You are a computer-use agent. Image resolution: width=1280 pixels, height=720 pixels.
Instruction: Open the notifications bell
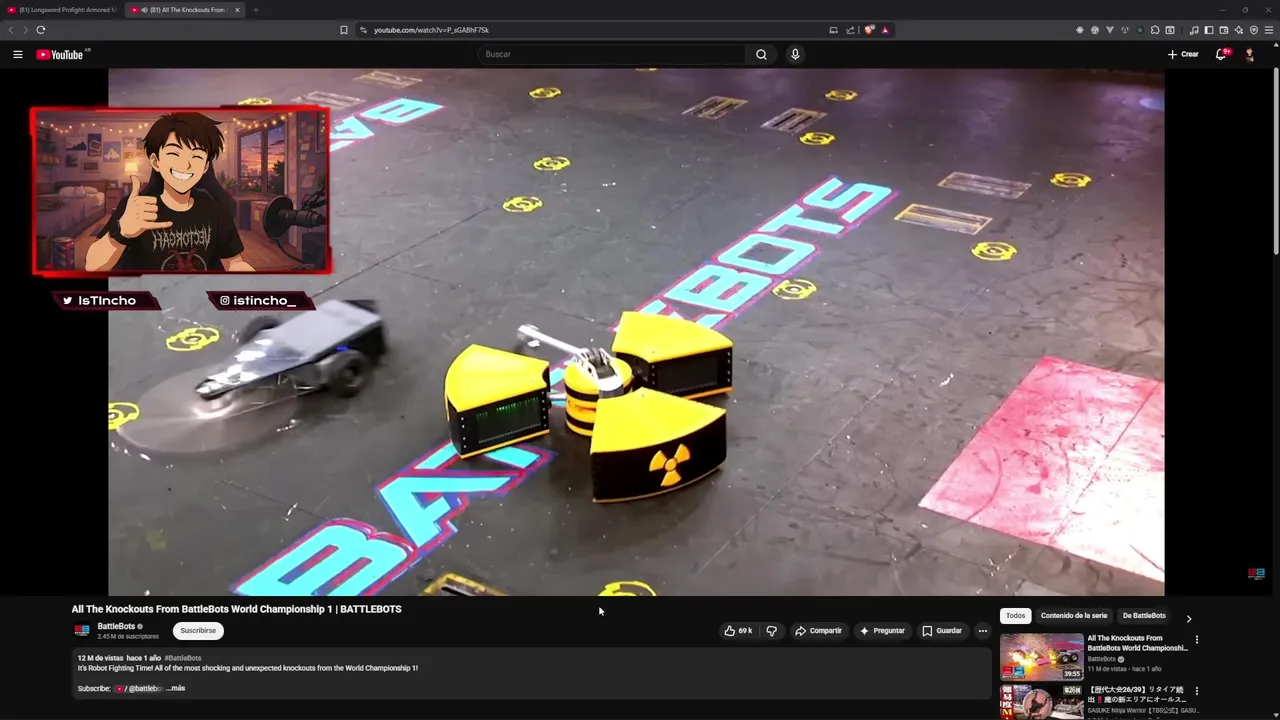coord(1221,54)
